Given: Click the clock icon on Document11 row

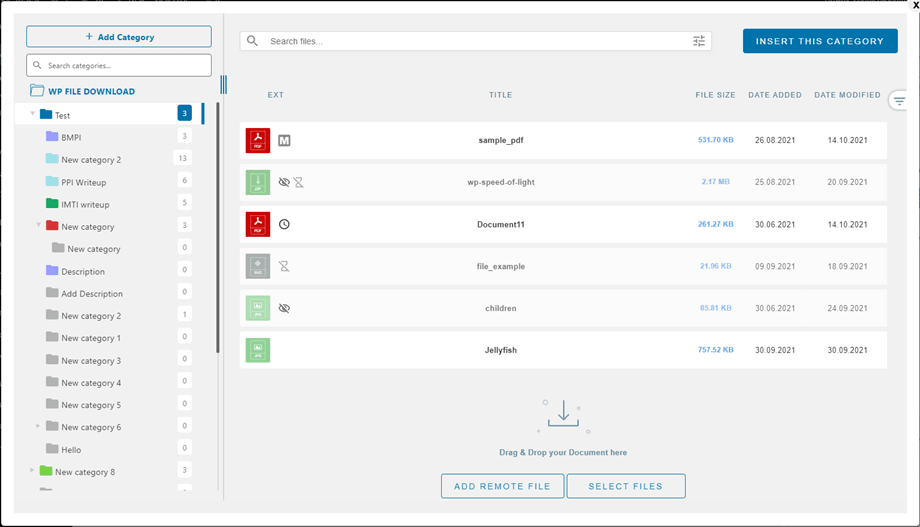Looking at the screenshot, I should tap(284, 224).
